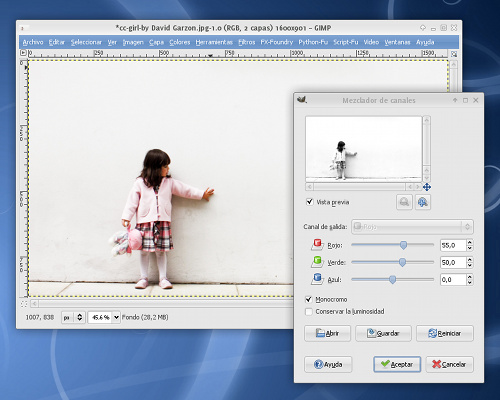Screen dimensions: 500x400
Task: Open the Filtros menu
Action: click(247, 42)
